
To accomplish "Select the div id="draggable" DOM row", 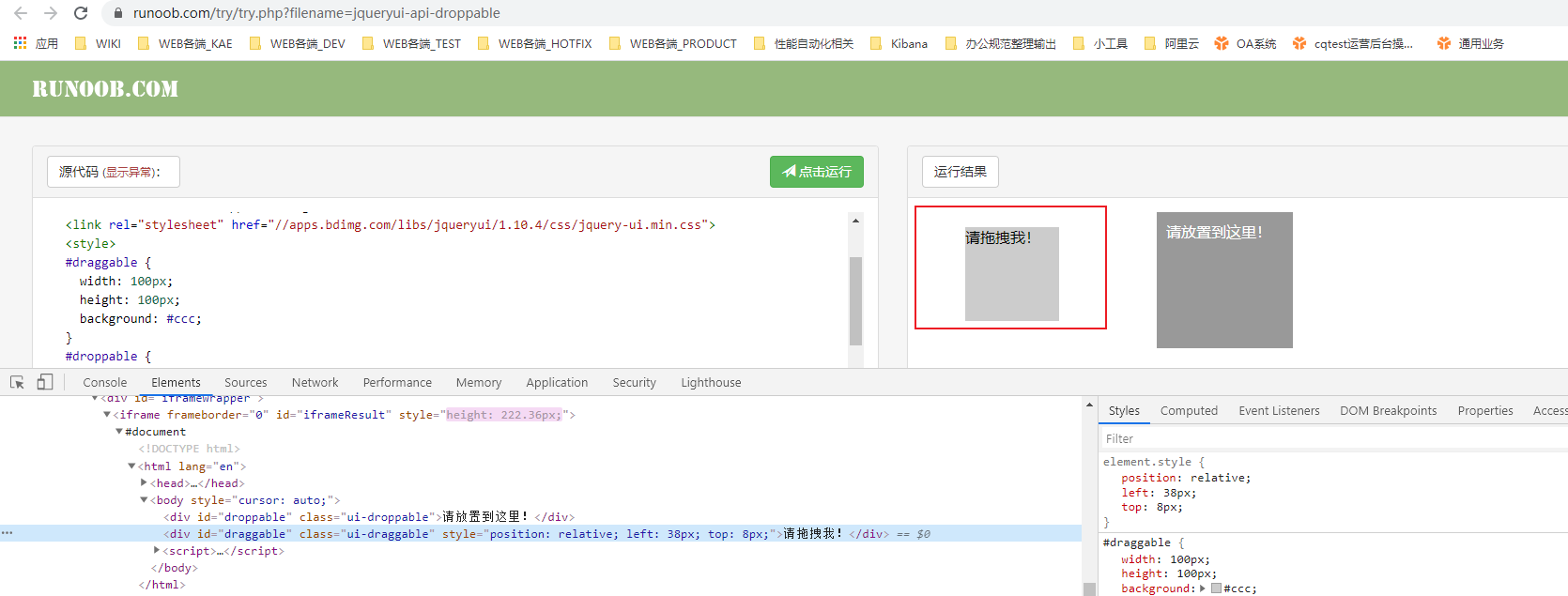I will point(541,534).
